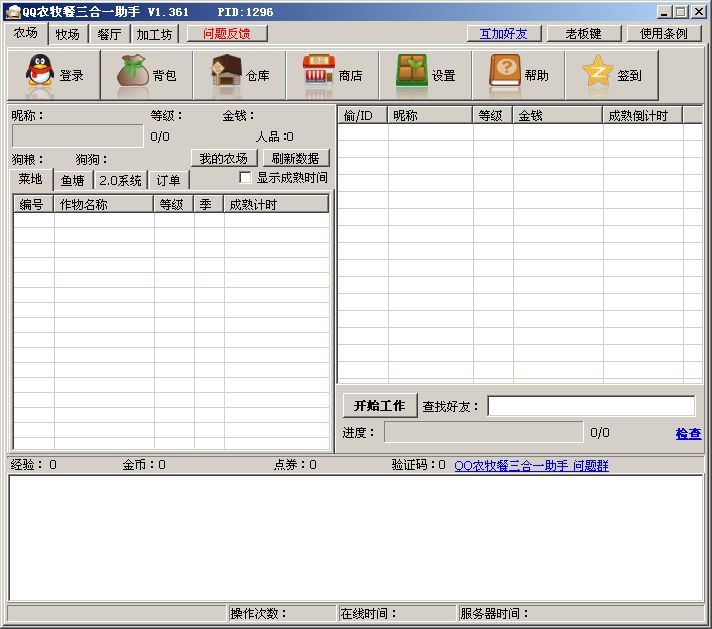712x629 pixels.
Task: Click the 经验：0 status text
Action: pyautogui.click(x=34, y=465)
